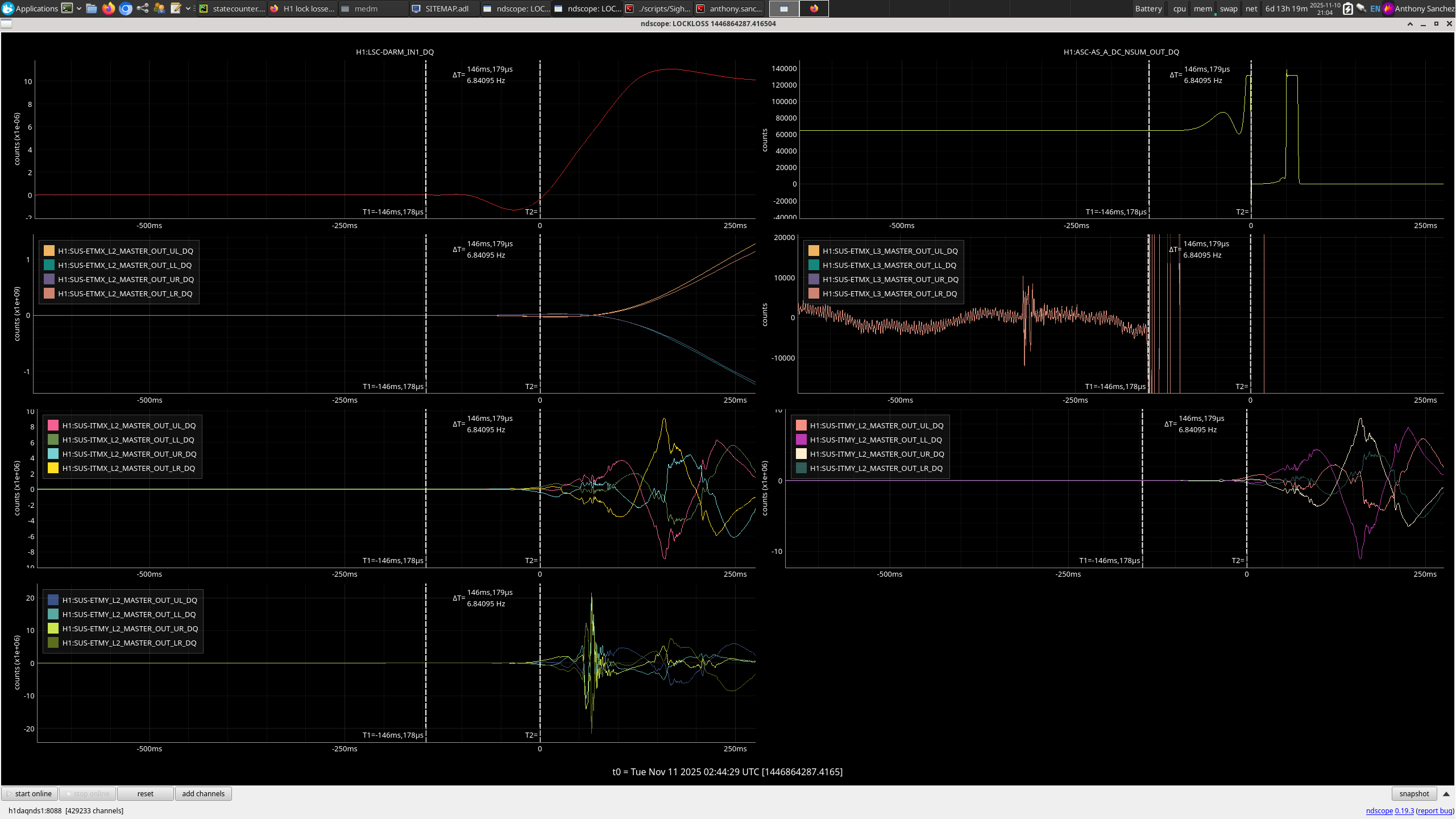Open the ndscope window menu icon
Screen dimensions: 1456x819
click(6, 23)
